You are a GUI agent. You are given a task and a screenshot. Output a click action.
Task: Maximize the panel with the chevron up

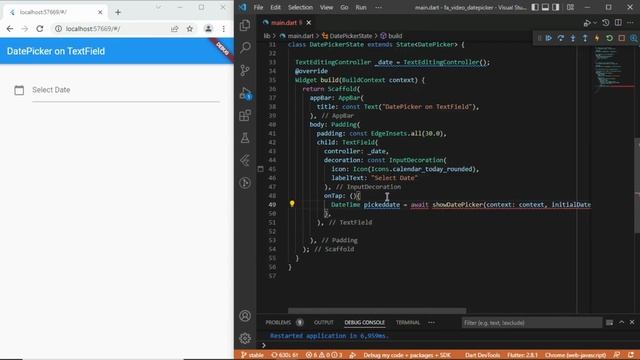point(621,322)
